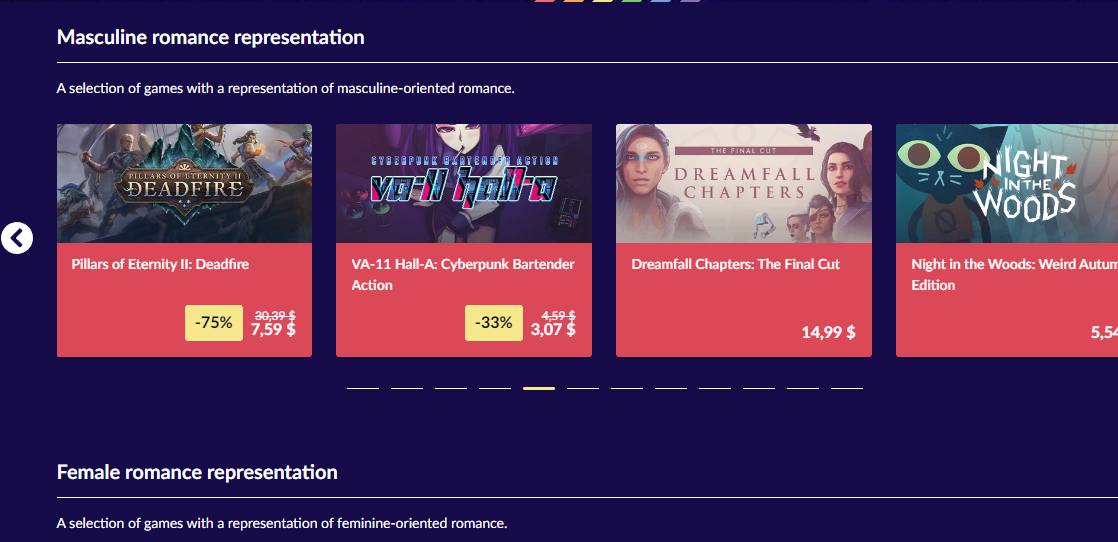Image resolution: width=1118 pixels, height=542 pixels.
Task: Go to first carousel page indicator
Action: coord(363,388)
